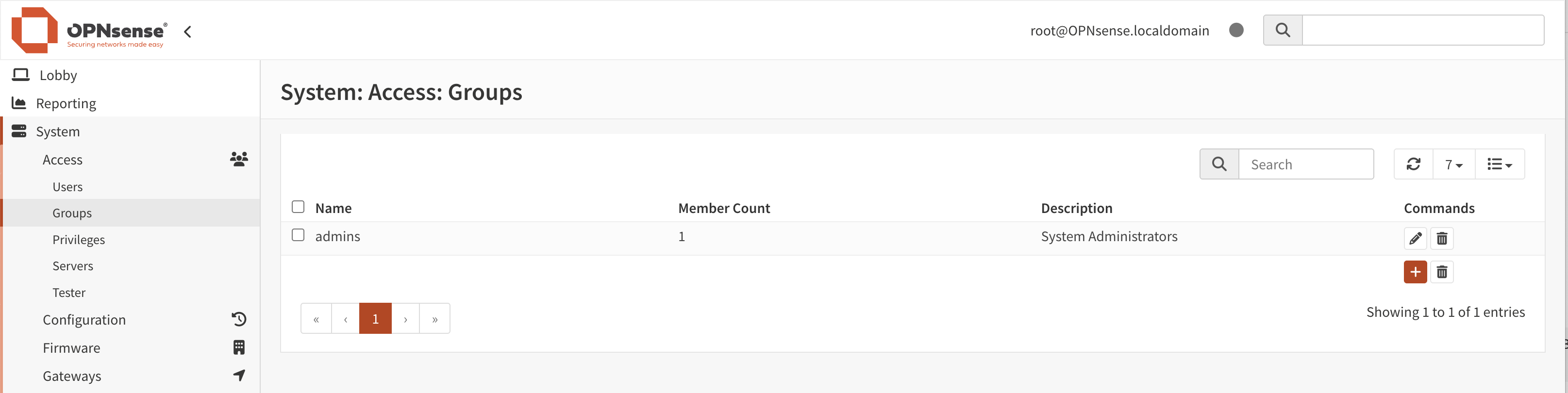Open the Users menu item
The width and height of the screenshot is (1568, 393).
(x=67, y=187)
